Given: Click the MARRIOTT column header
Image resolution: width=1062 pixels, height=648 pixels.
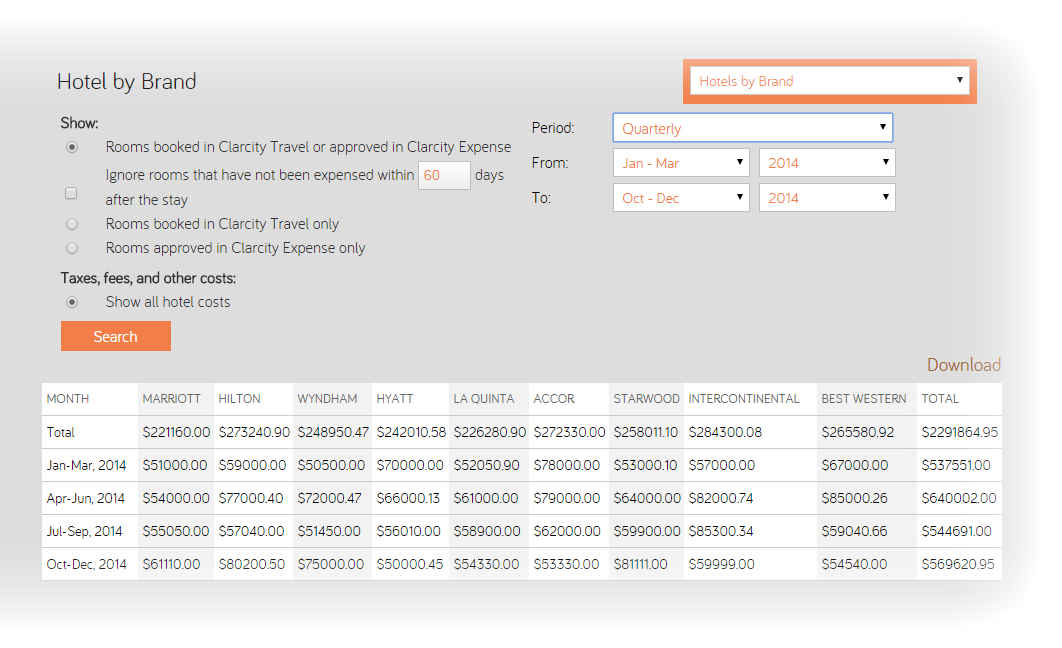Looking at the screenshot, I should pyautogui.click(x=172, y=399).
